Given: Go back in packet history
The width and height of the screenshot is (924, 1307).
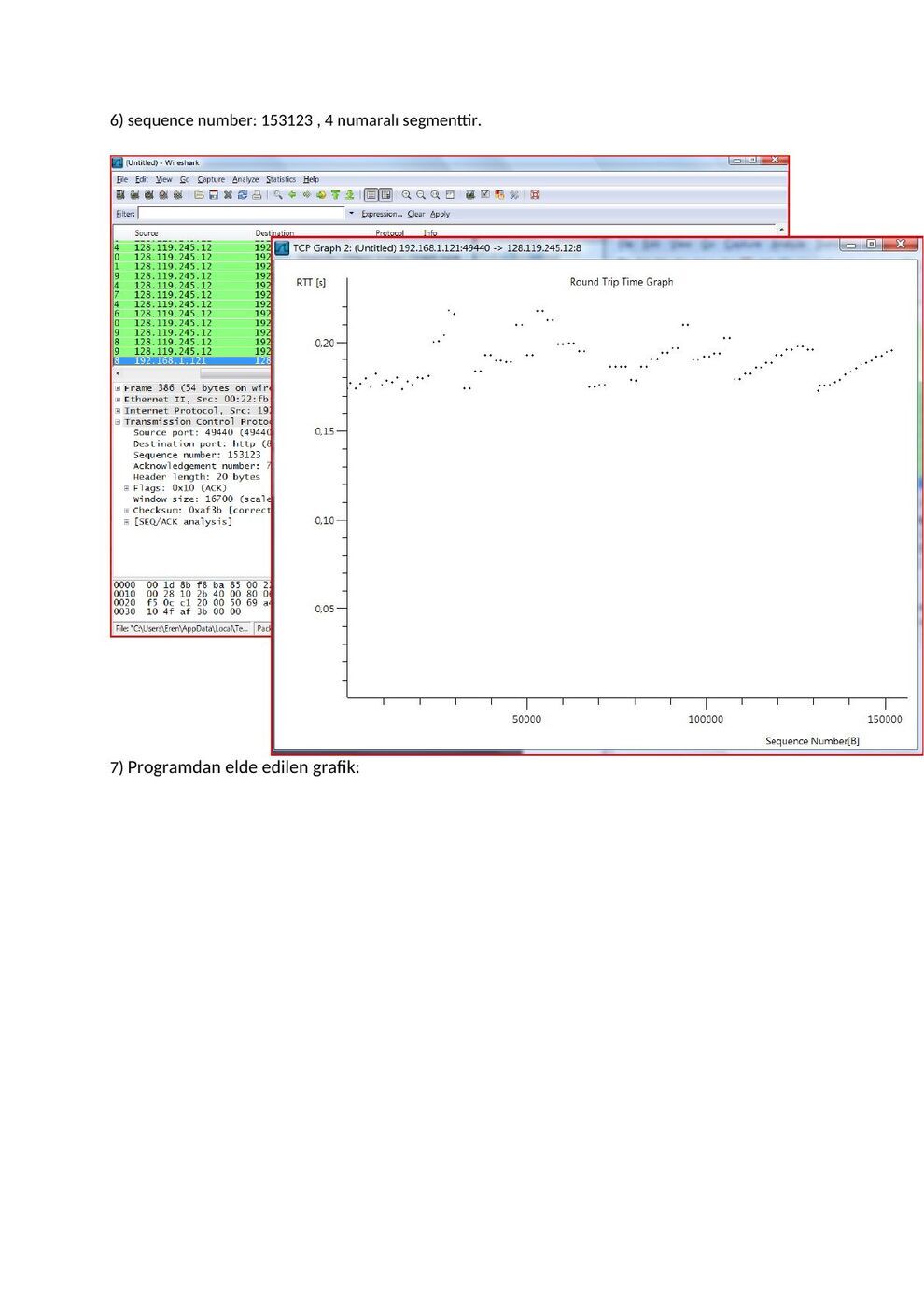Looking at the screenshot, I should point(292,195).
